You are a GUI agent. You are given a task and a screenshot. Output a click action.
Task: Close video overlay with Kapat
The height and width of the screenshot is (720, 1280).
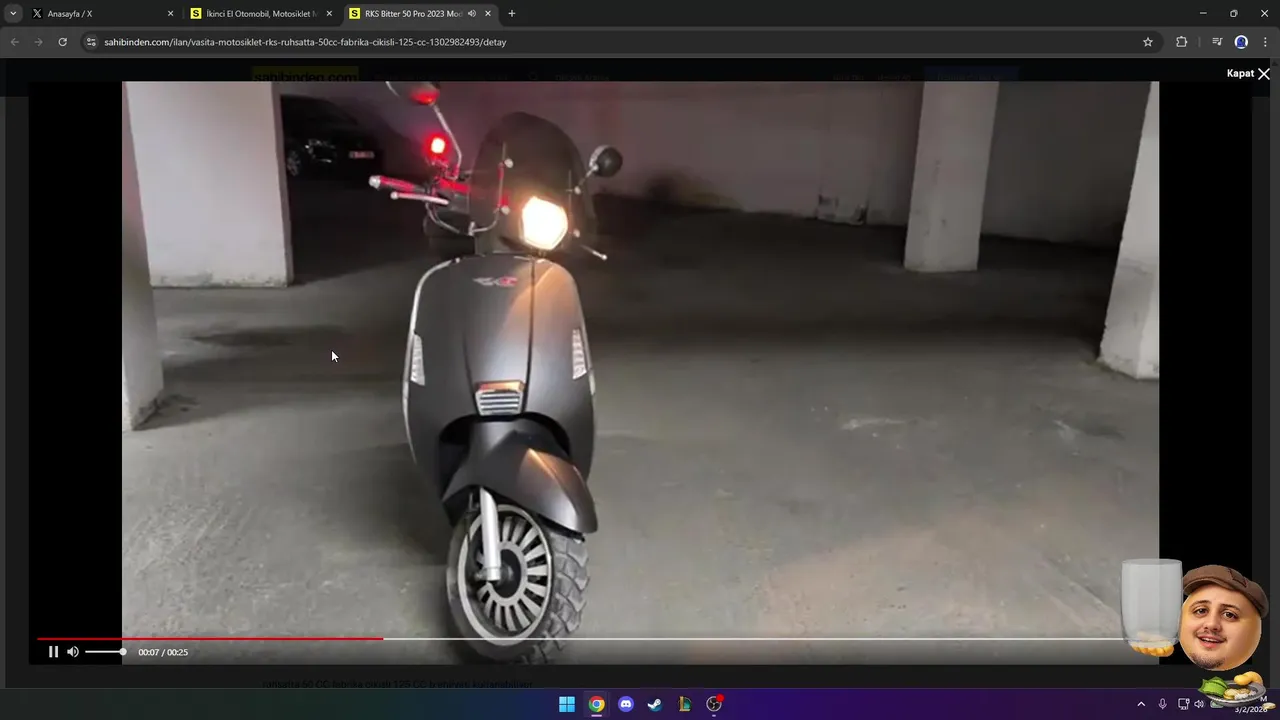1248,74
